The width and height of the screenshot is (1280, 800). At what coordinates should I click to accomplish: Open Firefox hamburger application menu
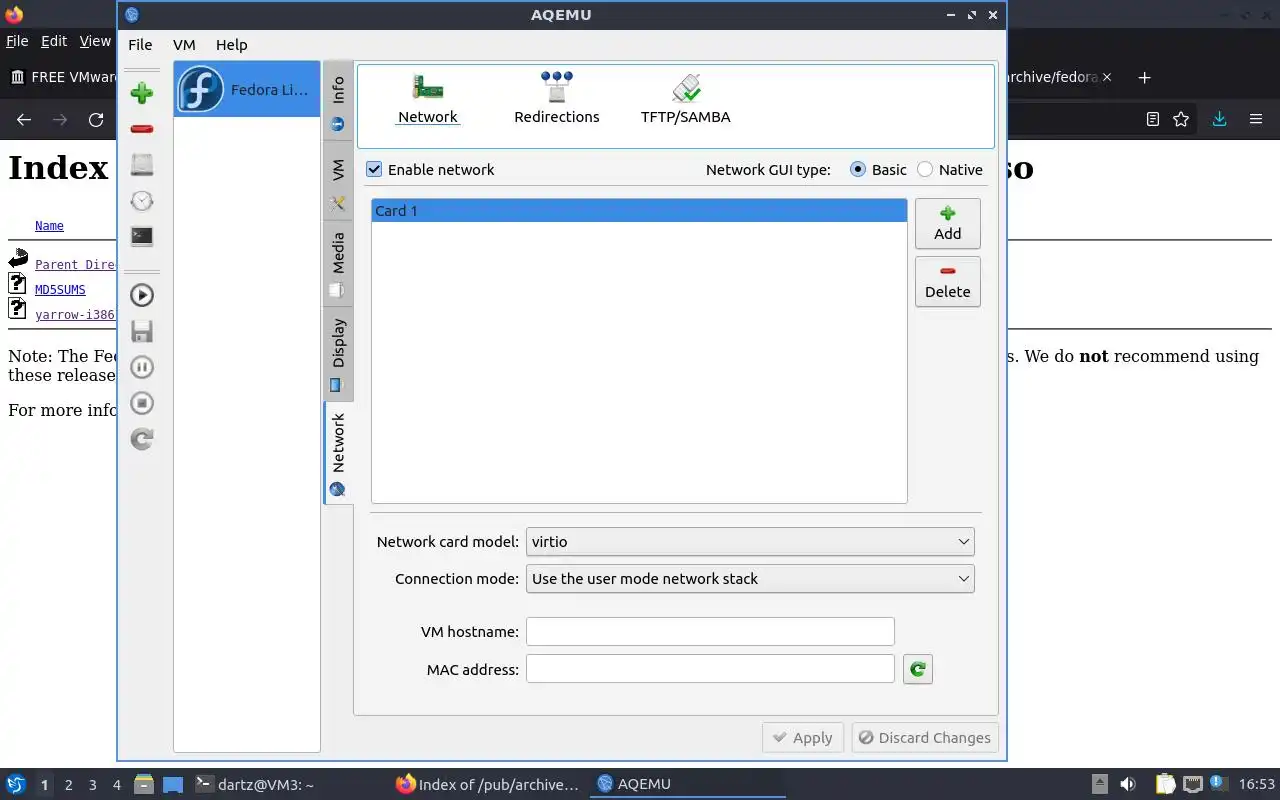(x=1256, y=119)
